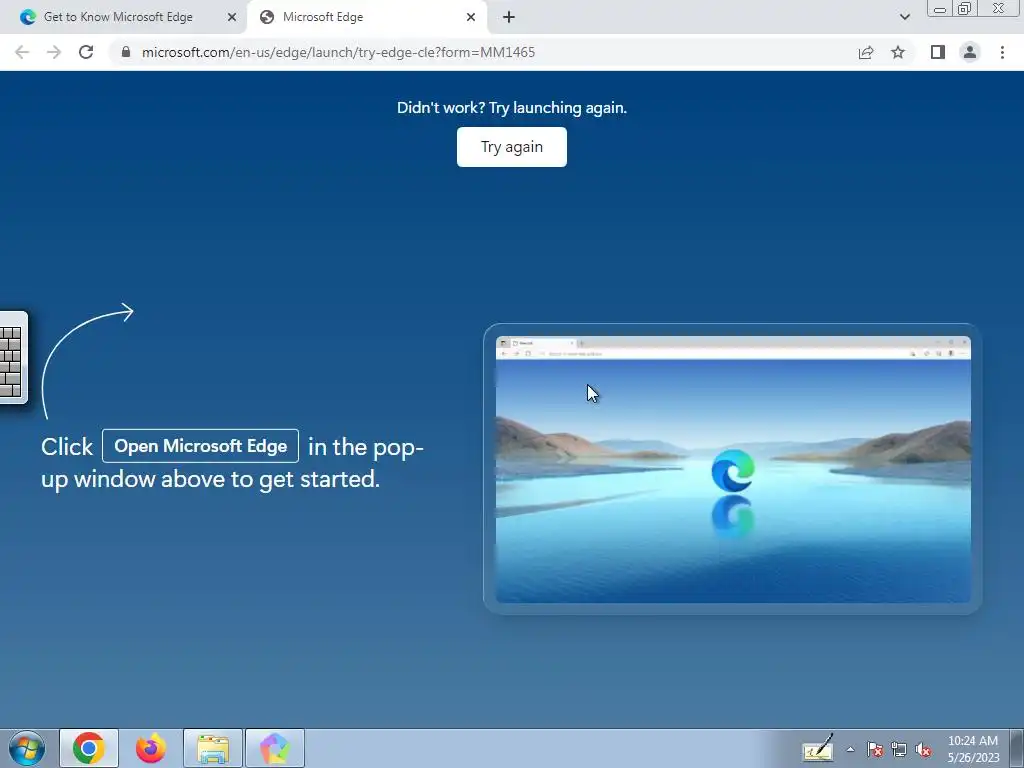Image resolution: width=1024 pixels, height=768 pixels.
Task: Click the Show desktop strip
Action: coord(1017,748)
